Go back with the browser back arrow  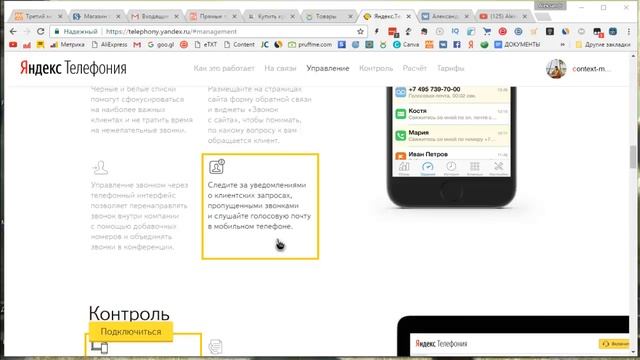tap(13, 31)
